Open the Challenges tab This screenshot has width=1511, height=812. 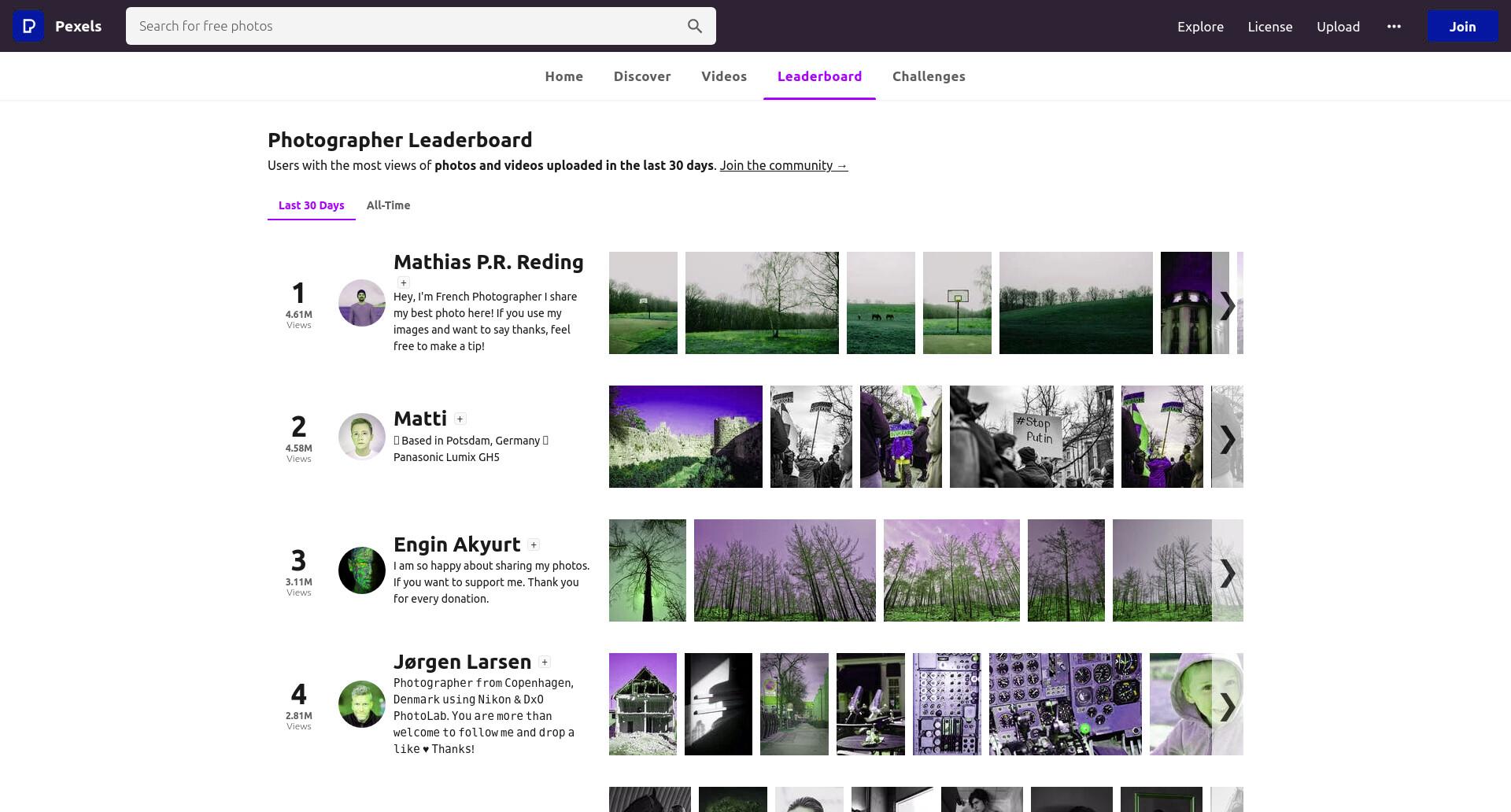pyautogui.click(x=929, y=76)
